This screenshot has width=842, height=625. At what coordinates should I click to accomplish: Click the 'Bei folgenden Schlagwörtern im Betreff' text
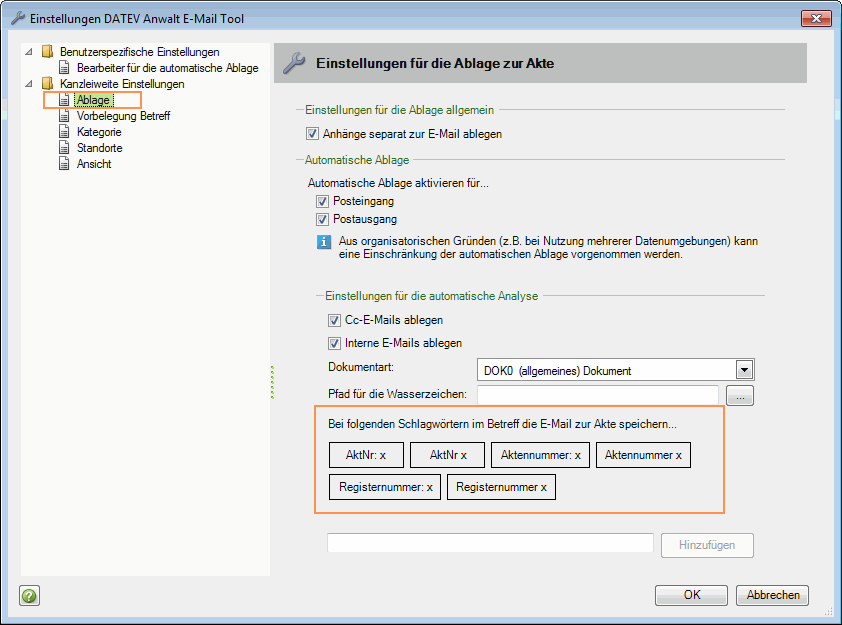click(502, 424)
